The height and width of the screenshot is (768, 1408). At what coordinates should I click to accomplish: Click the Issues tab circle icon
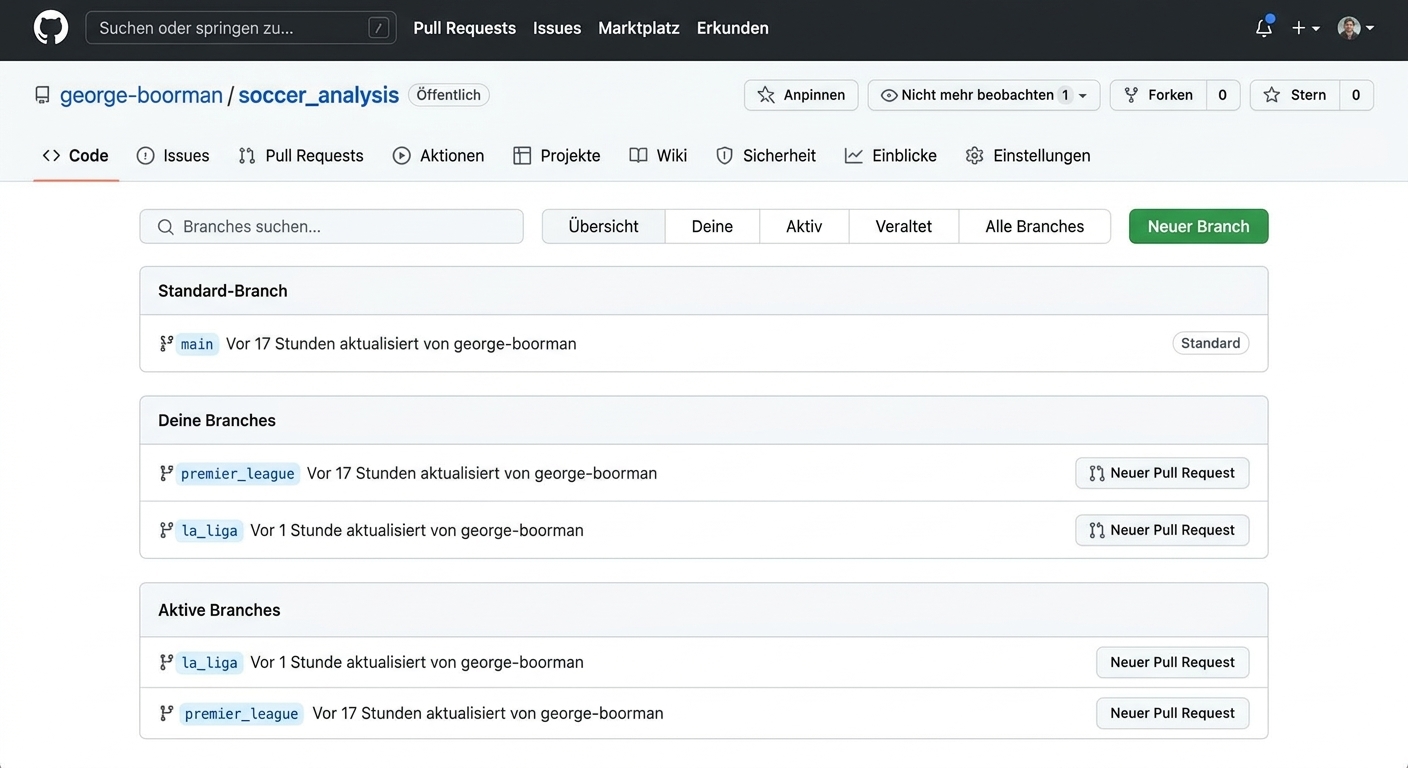145,155
